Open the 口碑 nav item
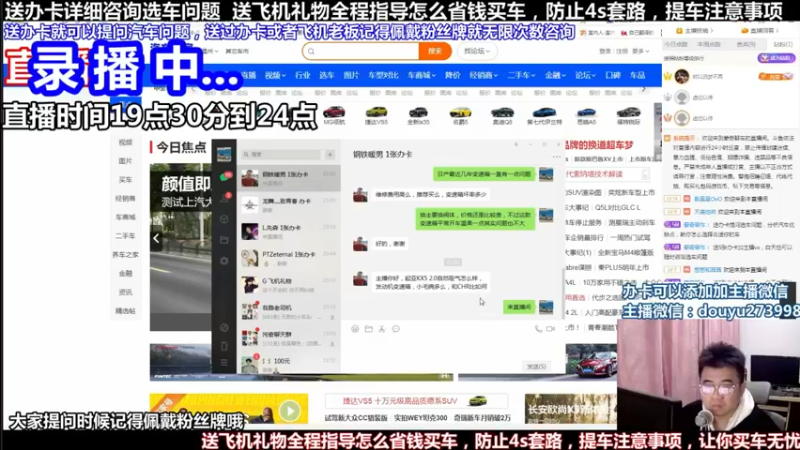Viewport: 800px width, 450px height. point(613,76)
